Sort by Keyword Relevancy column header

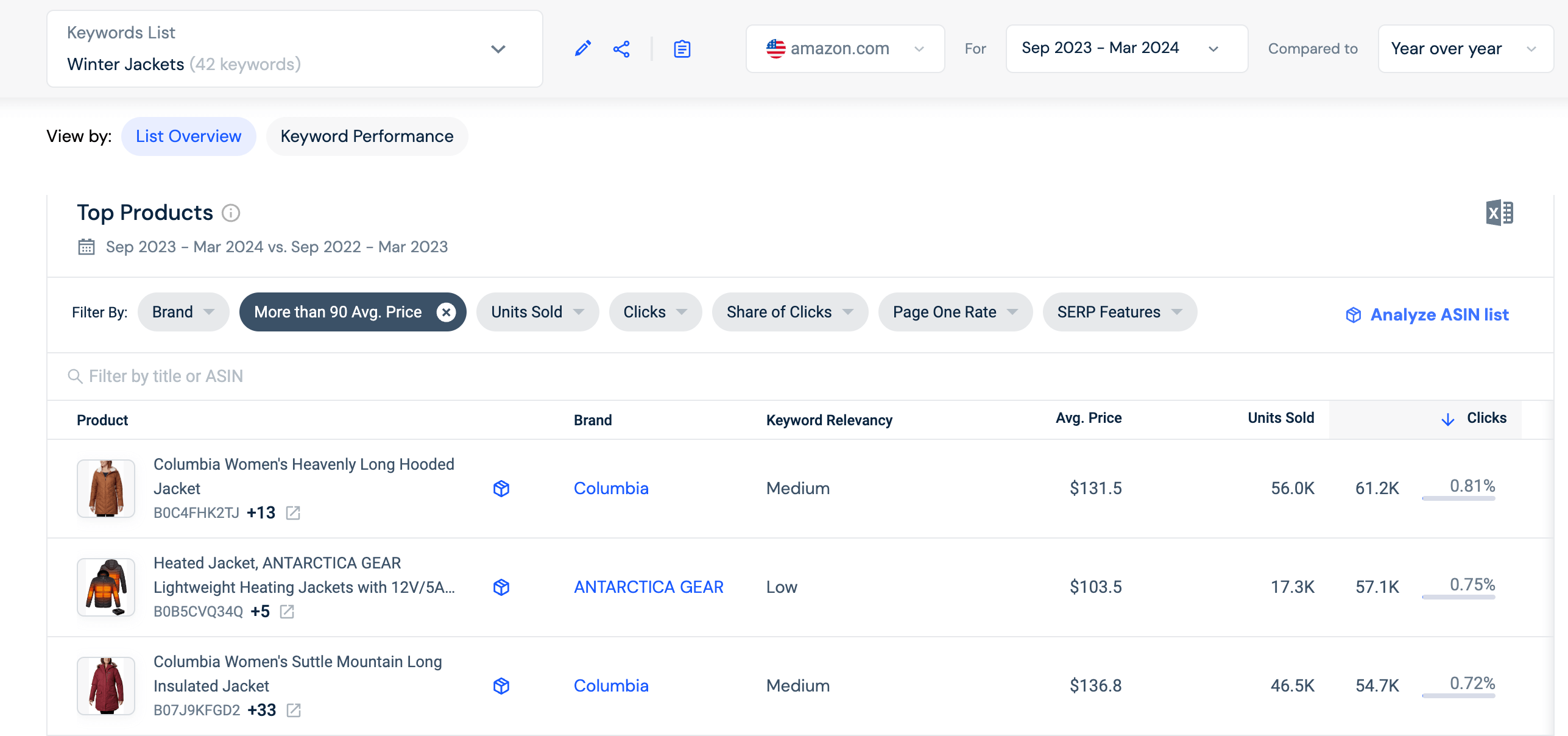tap(829, 420)
